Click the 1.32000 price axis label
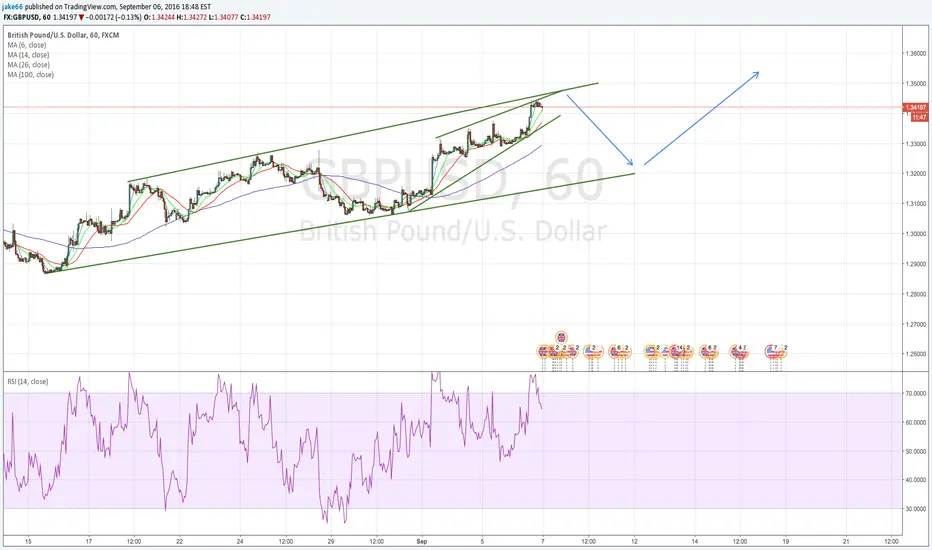The height and width of the screenshot is (550, 932). click(915, 174)
